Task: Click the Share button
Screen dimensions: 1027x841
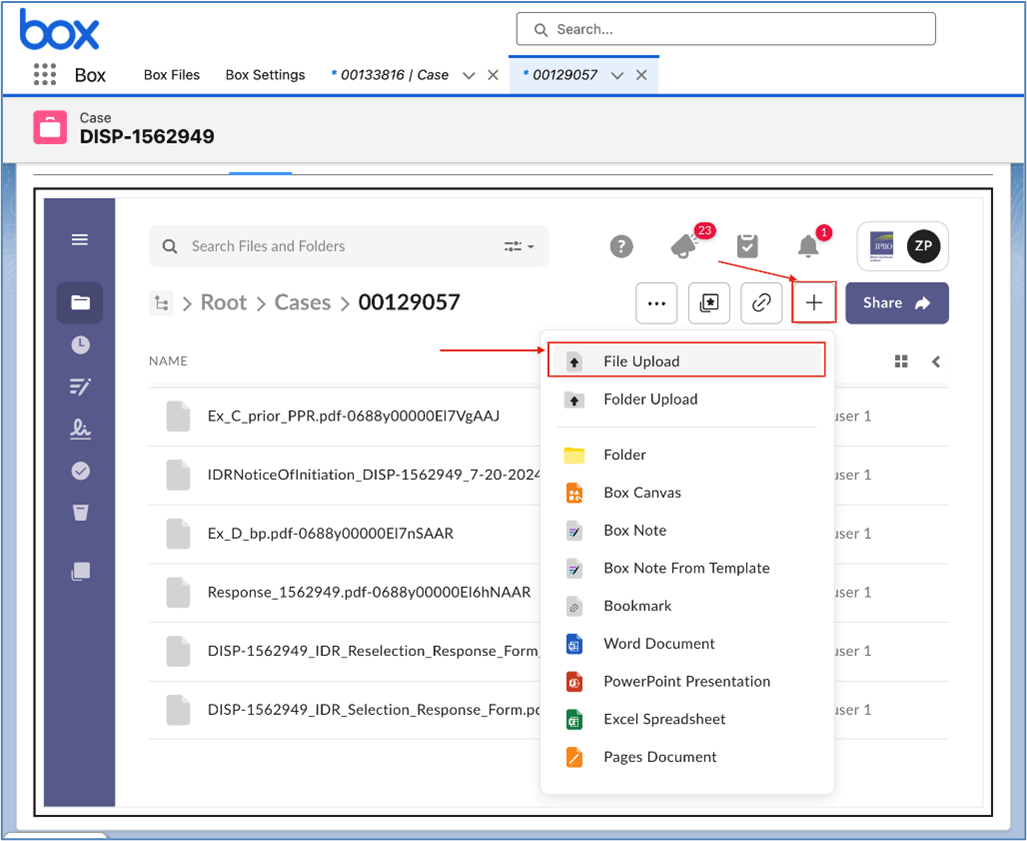Action: [x=897, y=303]
